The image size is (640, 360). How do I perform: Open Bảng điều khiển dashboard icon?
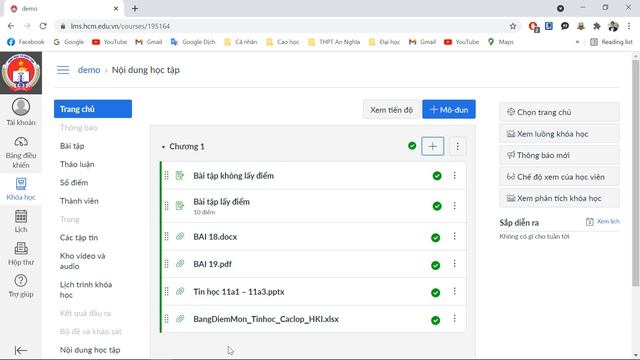(x=21, y=152)
